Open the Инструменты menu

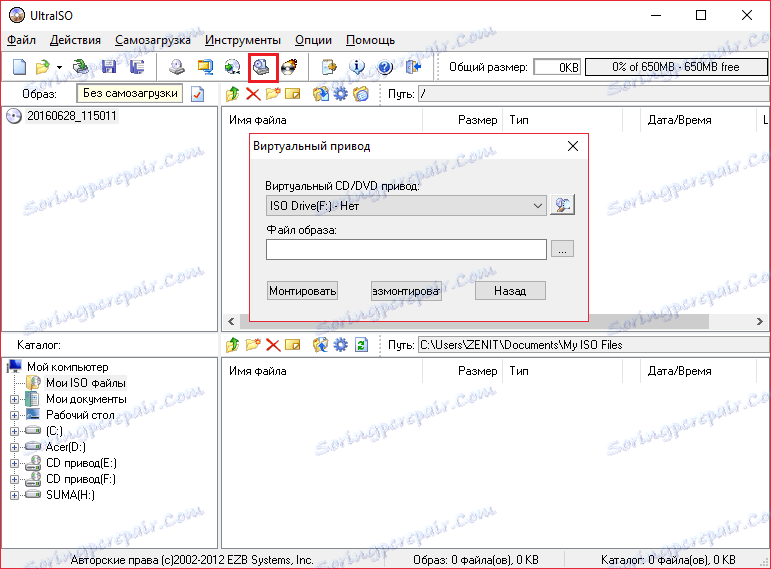point(243,40)
